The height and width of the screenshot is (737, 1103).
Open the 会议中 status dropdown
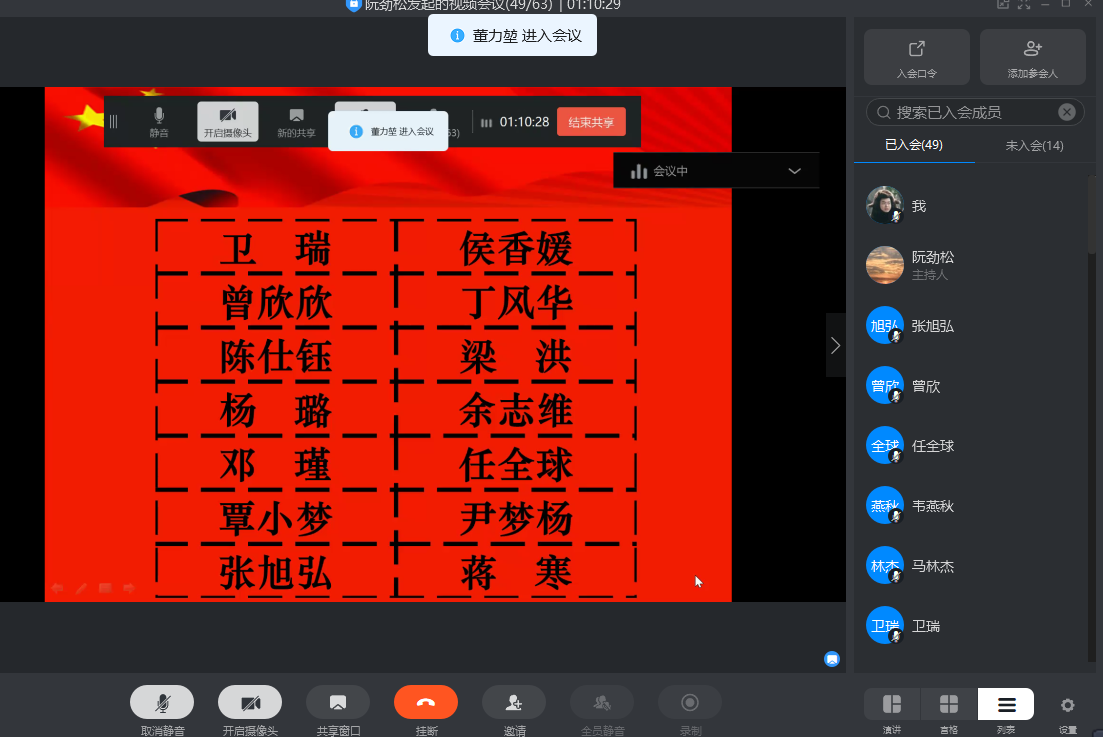coord(716,169)
